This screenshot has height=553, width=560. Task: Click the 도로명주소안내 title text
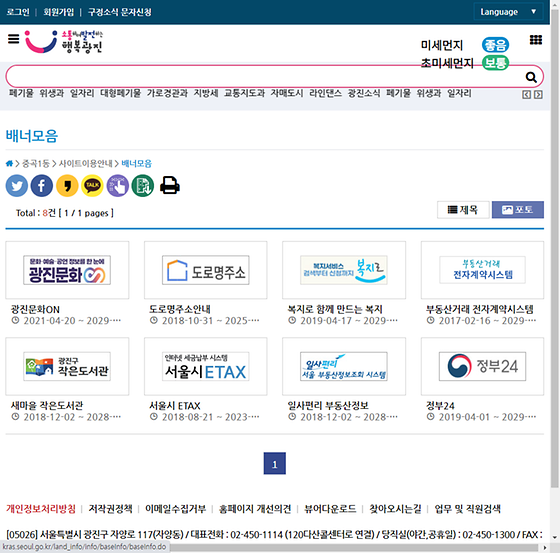coord(180,309)
